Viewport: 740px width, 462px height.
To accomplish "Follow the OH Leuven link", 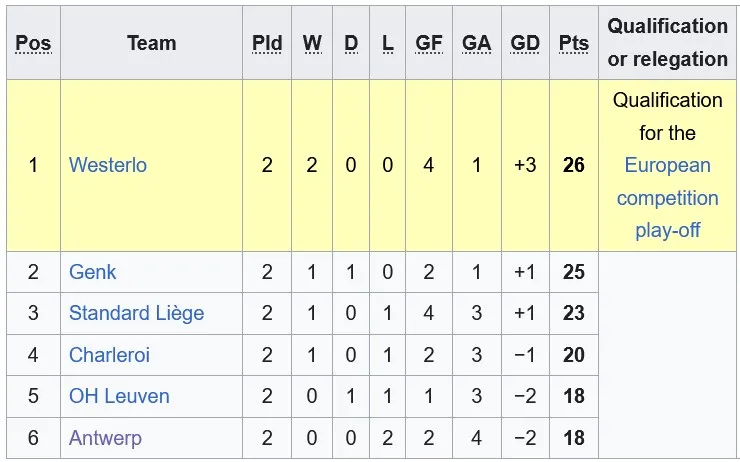I will click(x=119, y=396).
